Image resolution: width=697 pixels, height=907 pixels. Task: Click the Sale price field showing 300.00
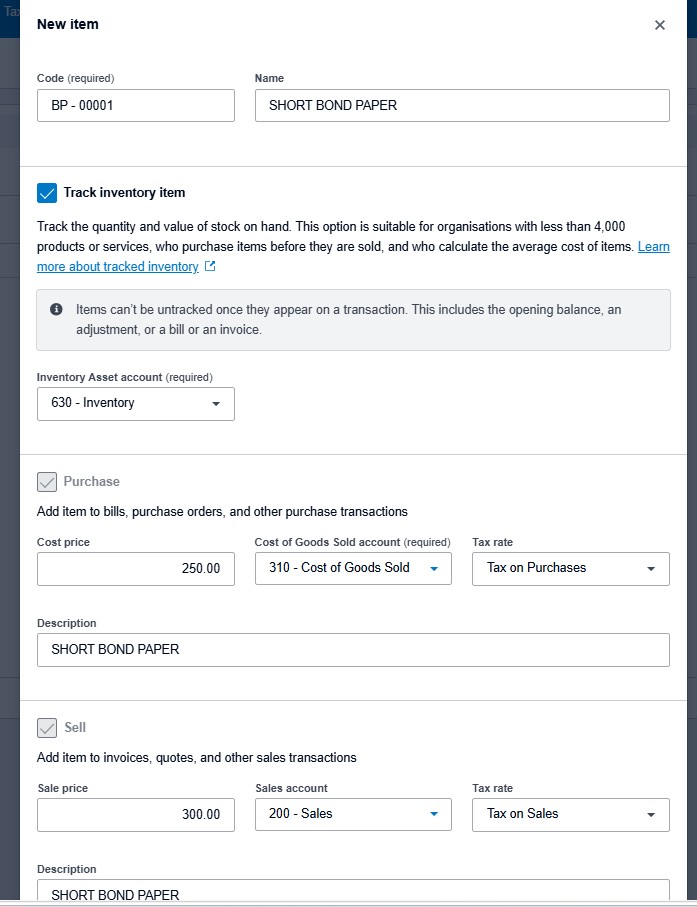click(x=136, y=814)
